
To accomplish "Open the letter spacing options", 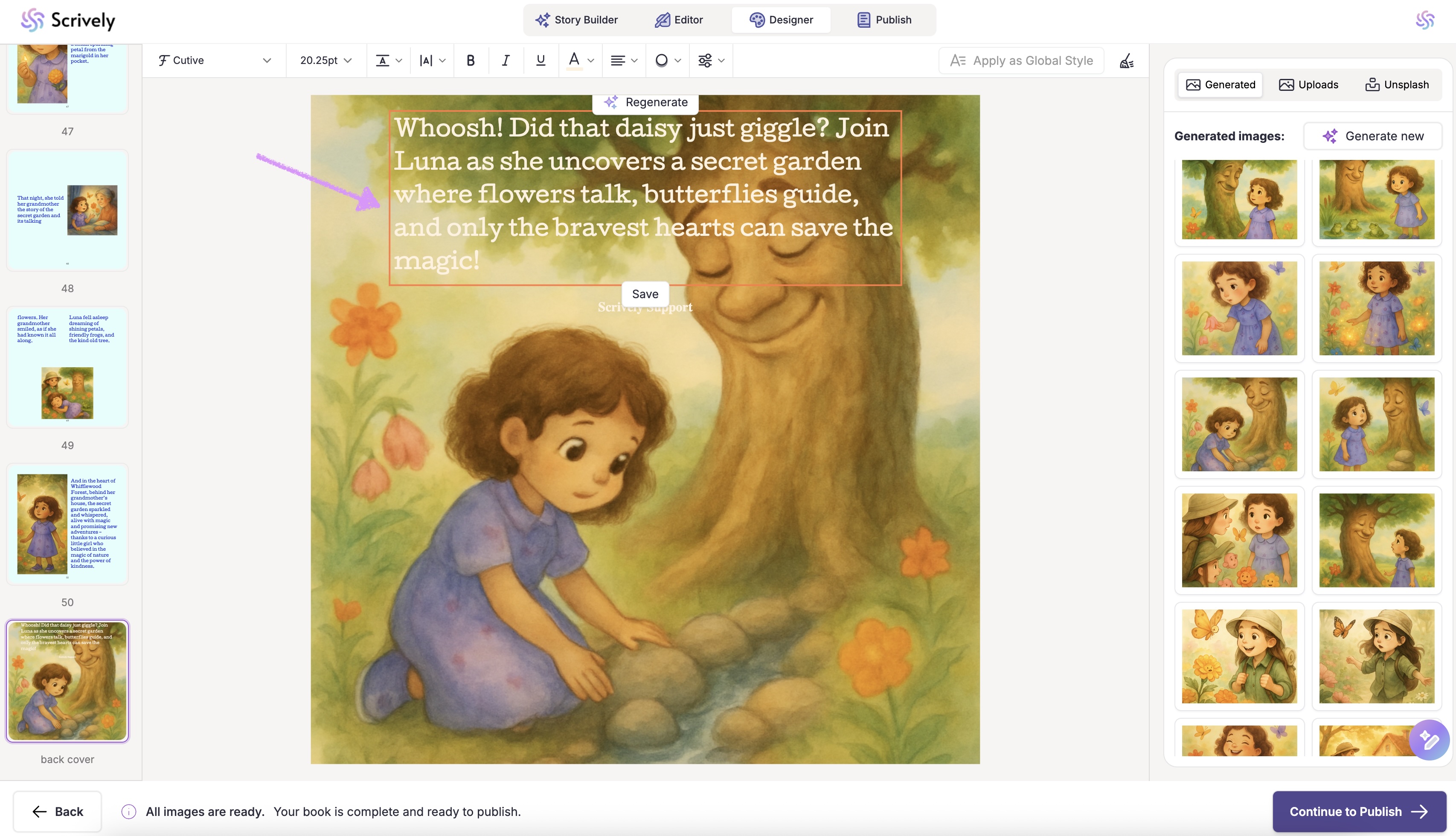I will [x=432, y=60].
